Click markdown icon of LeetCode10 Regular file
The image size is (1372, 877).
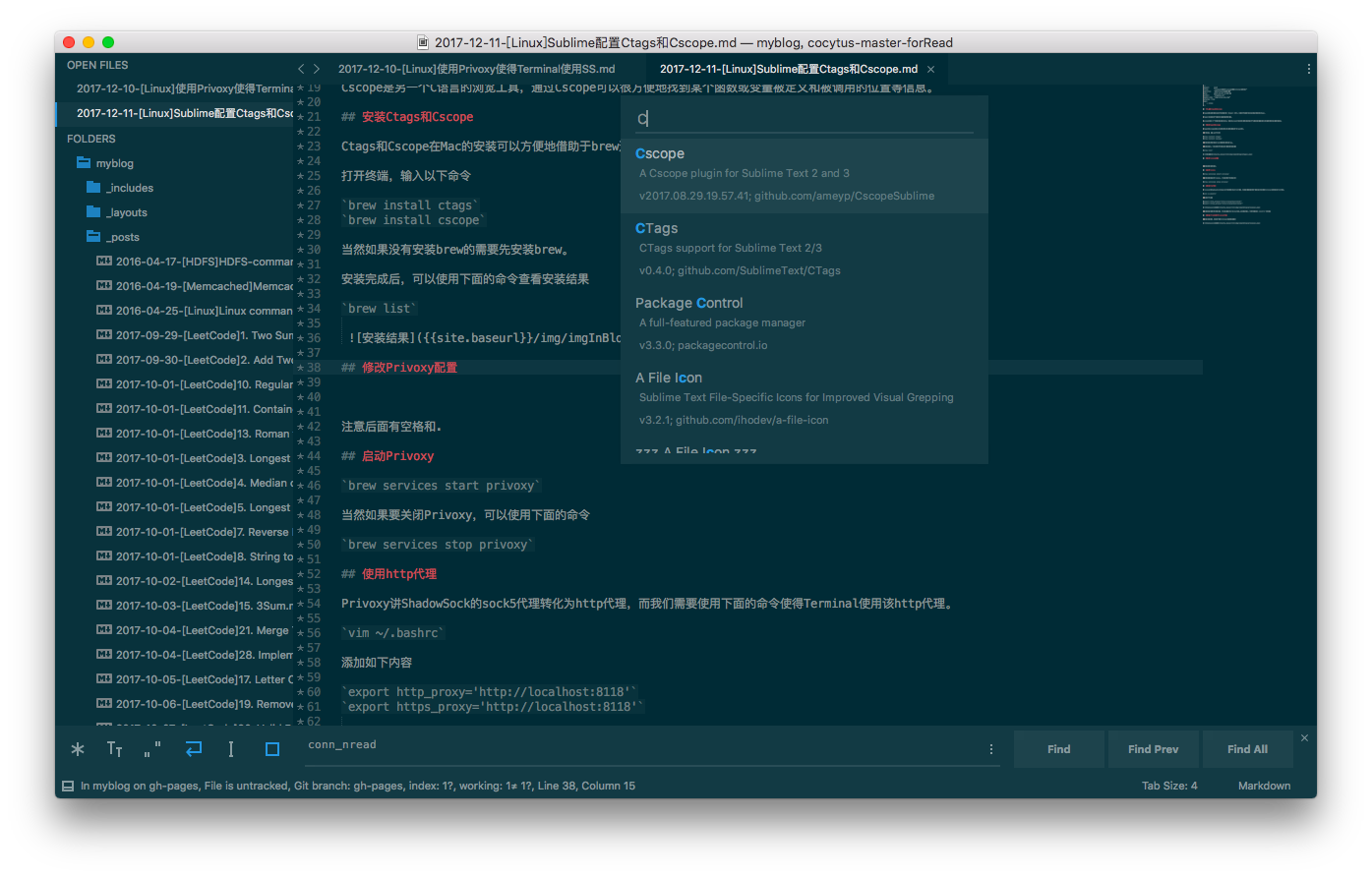(x=104, y=384)
